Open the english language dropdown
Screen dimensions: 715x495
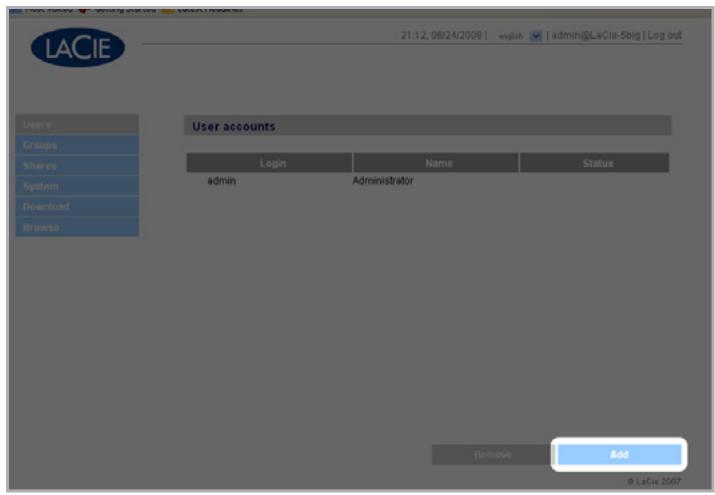536,36
